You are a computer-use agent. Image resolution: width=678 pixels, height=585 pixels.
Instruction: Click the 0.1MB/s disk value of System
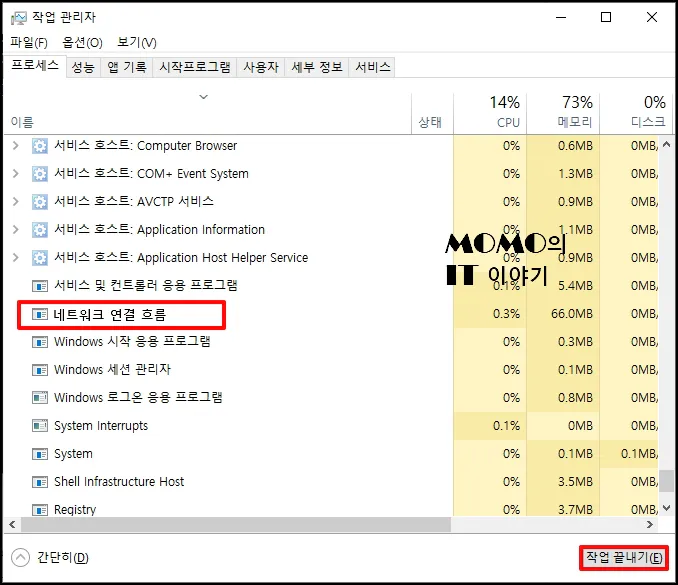pos(639,454)
